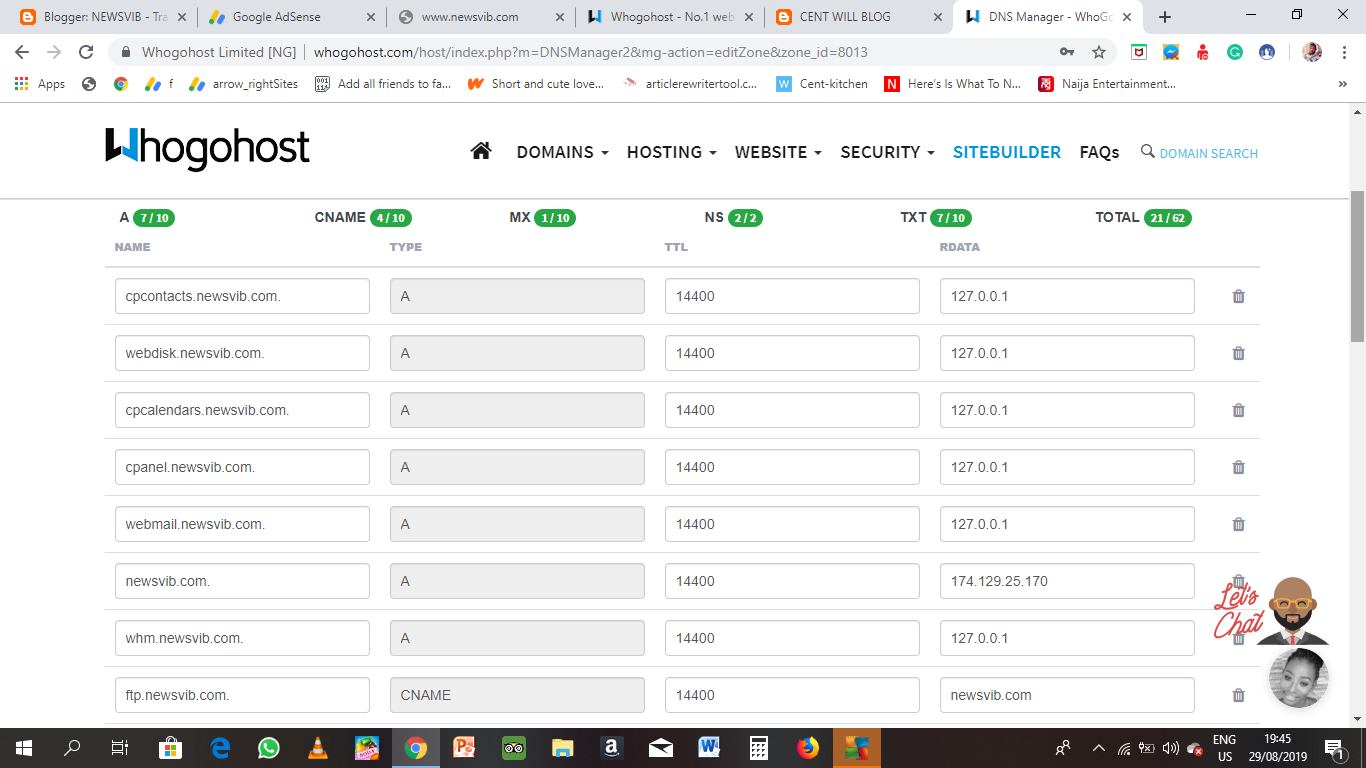Click the Whogohost logo
The height and width of the screenshot is (768, 1366).
pyautogui.click(x=207, y=148)
